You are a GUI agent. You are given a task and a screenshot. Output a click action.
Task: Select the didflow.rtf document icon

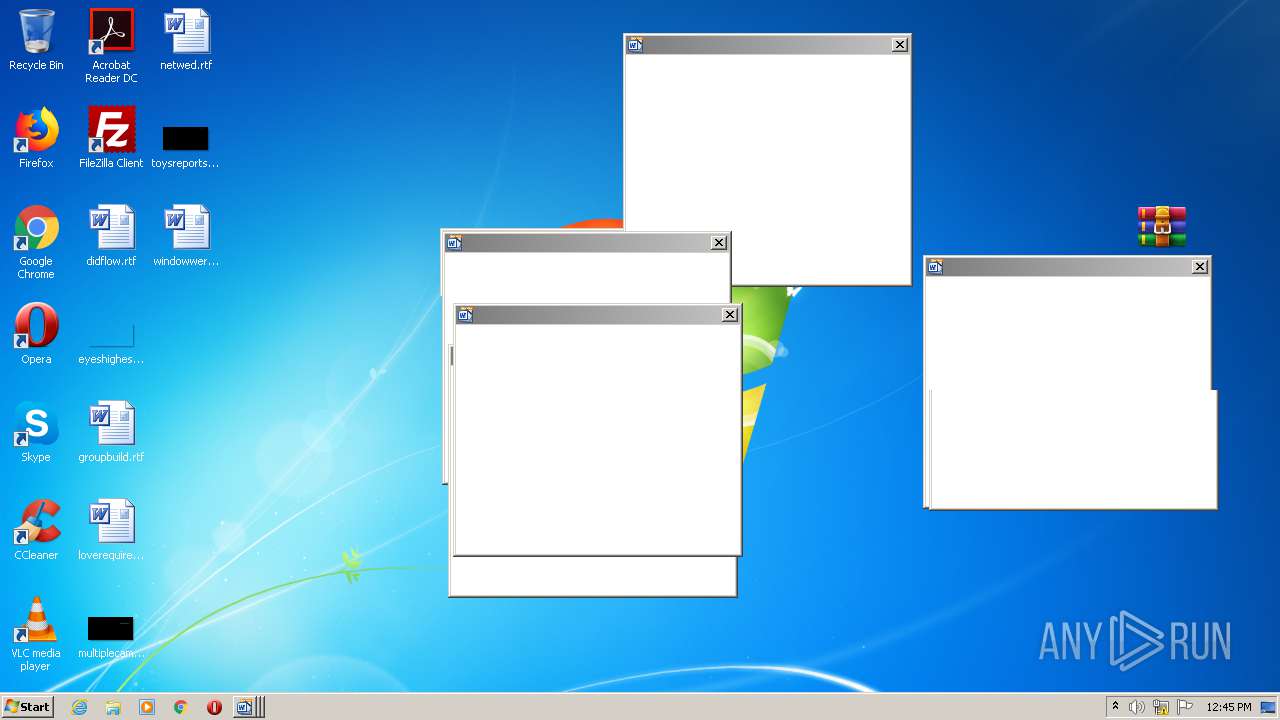(111, 236)
